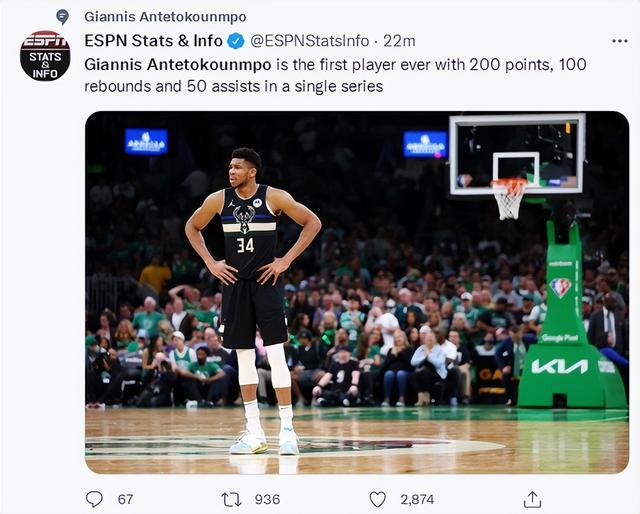
Task: Click the ESPN Stats & Info avatar
Action: click(45, 55)
